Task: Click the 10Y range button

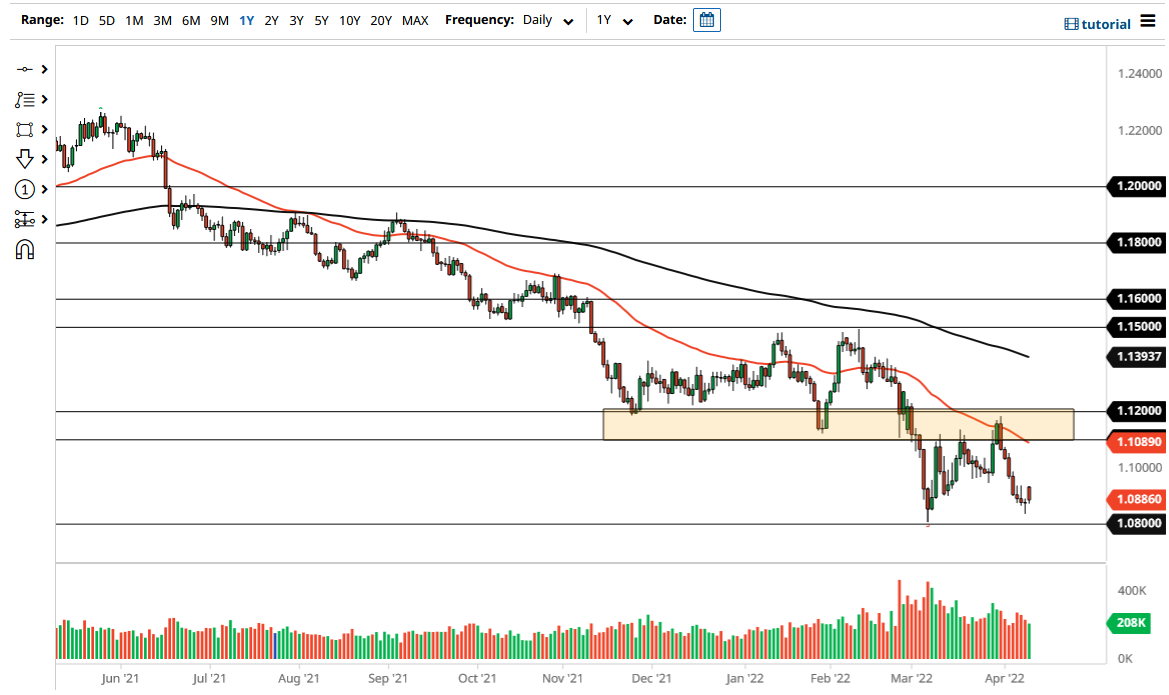Action: click(x=349, y=19)
